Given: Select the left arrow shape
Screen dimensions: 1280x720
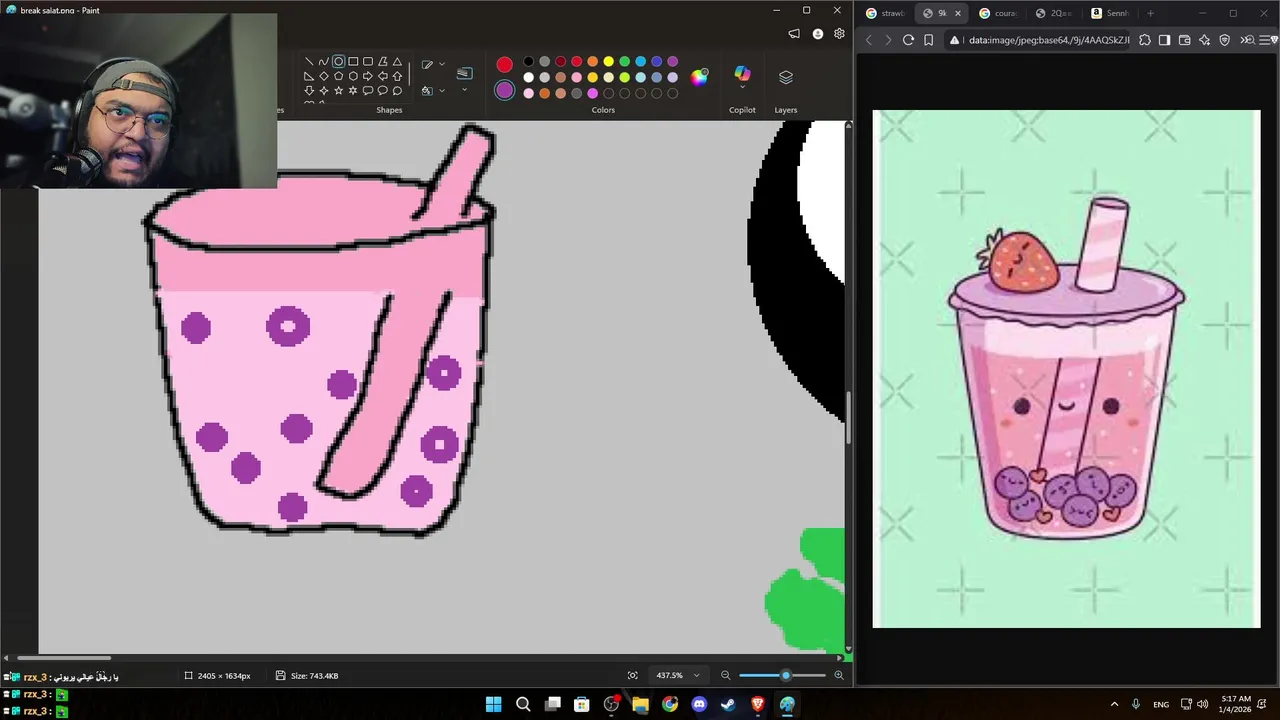Looking at the screenshot, I should (x=382, y=76).
